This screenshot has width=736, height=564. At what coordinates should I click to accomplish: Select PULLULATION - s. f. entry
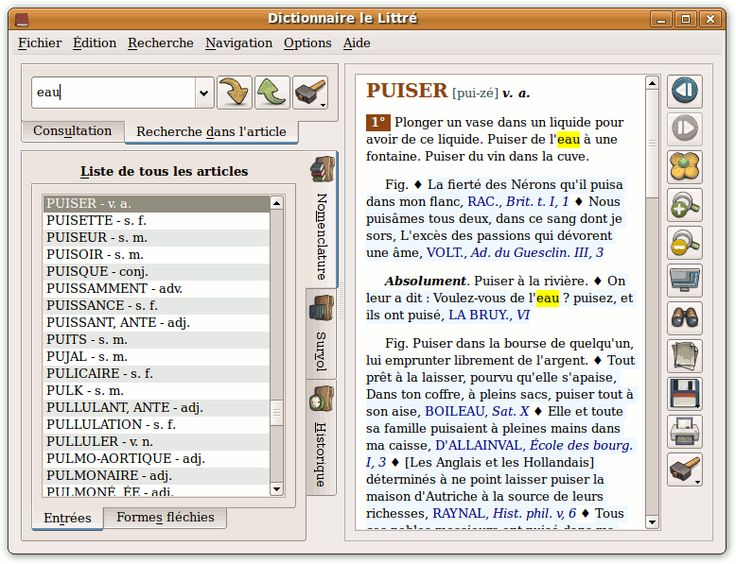click(156, 424)
